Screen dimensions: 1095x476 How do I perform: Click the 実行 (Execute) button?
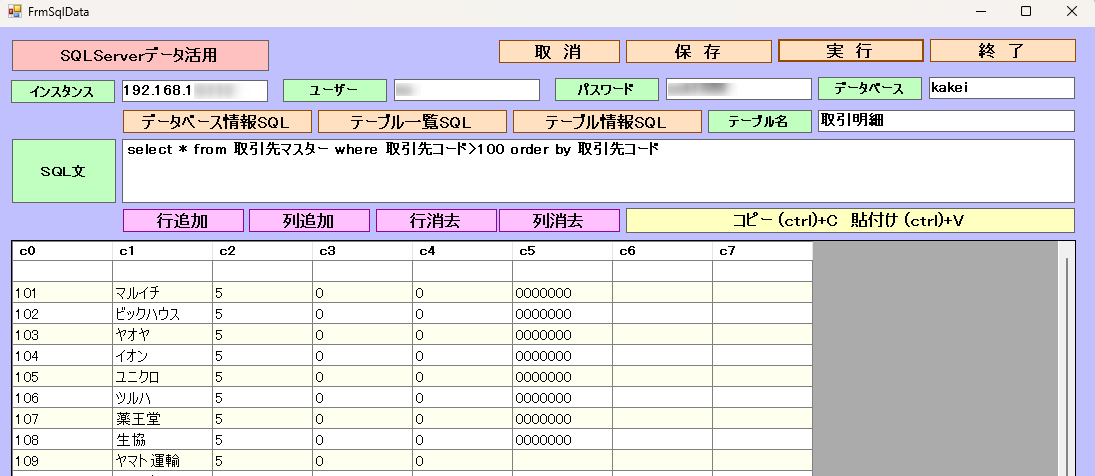(850, 51)
